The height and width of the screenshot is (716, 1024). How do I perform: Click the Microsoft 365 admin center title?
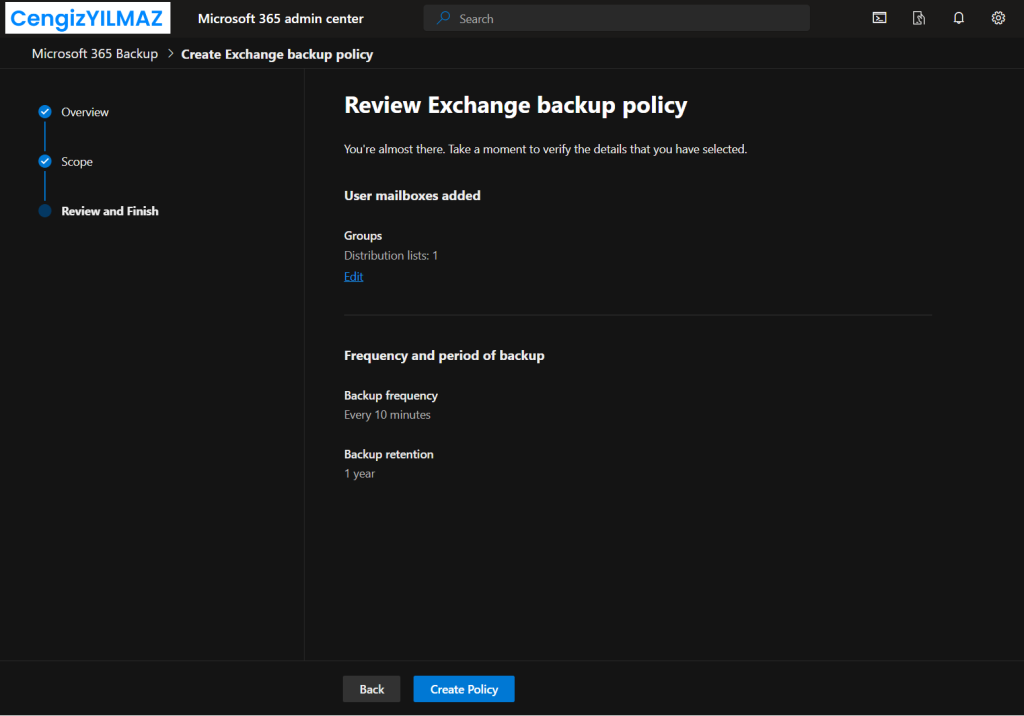point(281,19)
